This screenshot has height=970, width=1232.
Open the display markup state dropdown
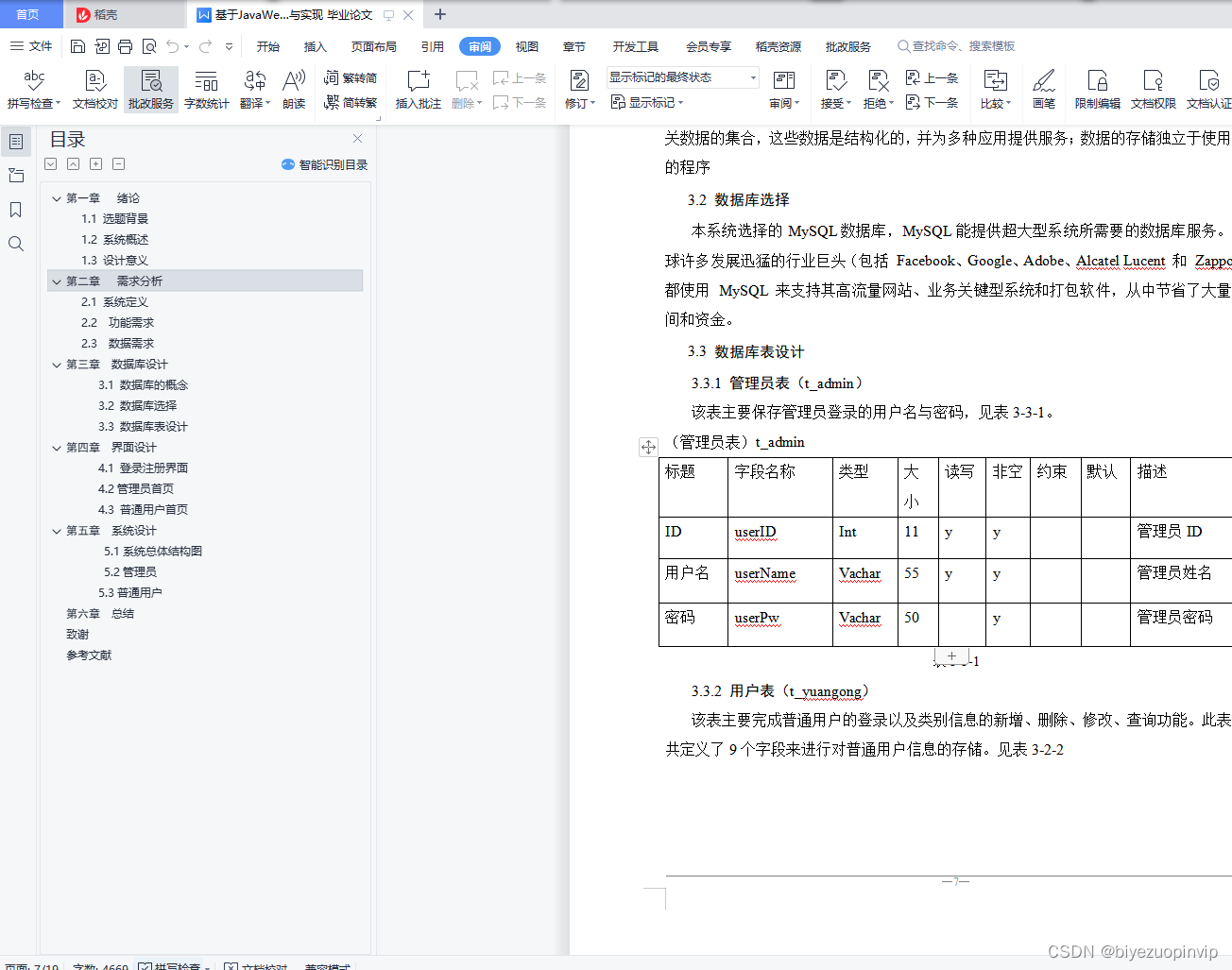point(683,77)
